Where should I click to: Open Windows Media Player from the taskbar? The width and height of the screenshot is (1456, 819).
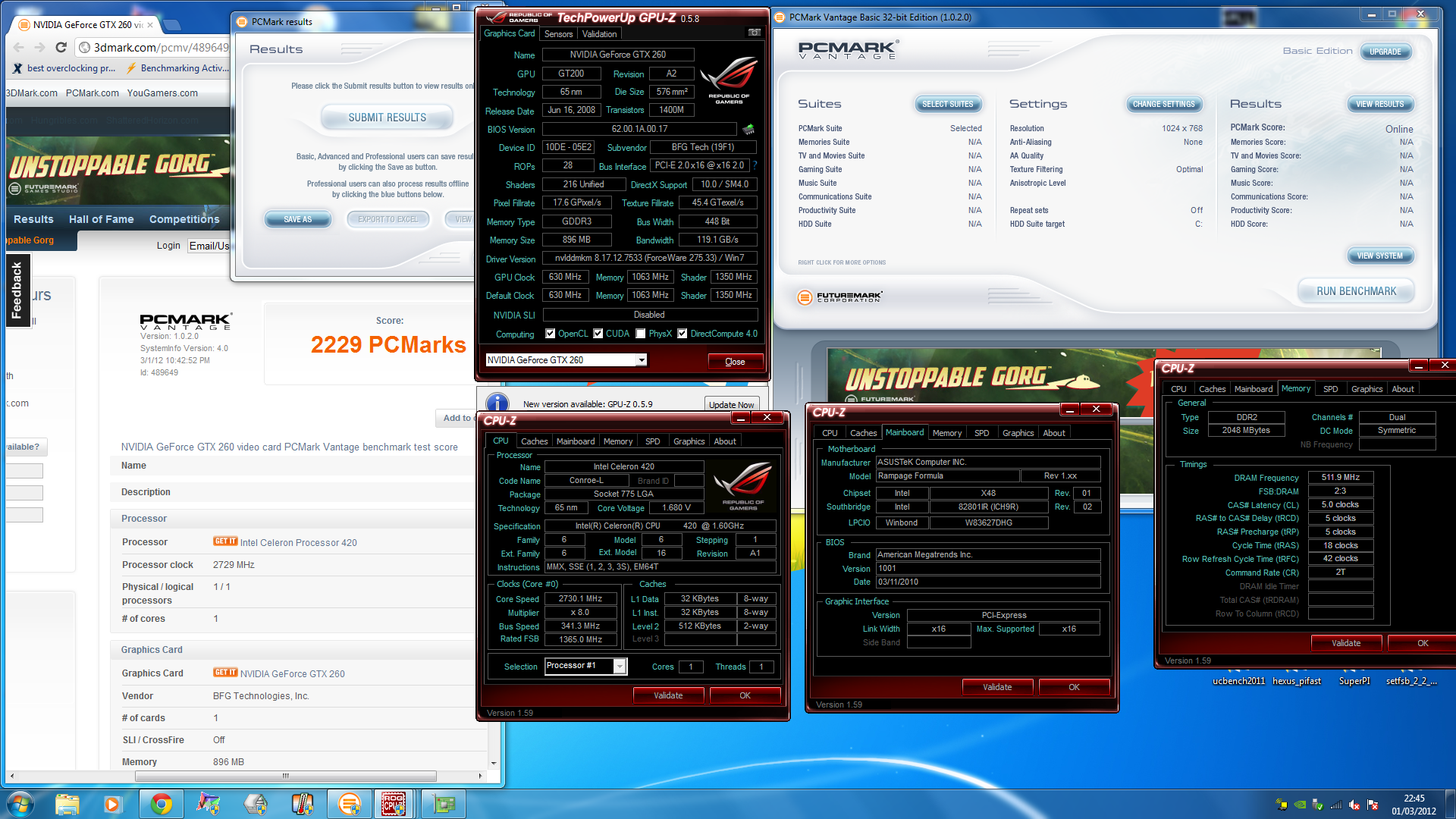coord(113,804)
